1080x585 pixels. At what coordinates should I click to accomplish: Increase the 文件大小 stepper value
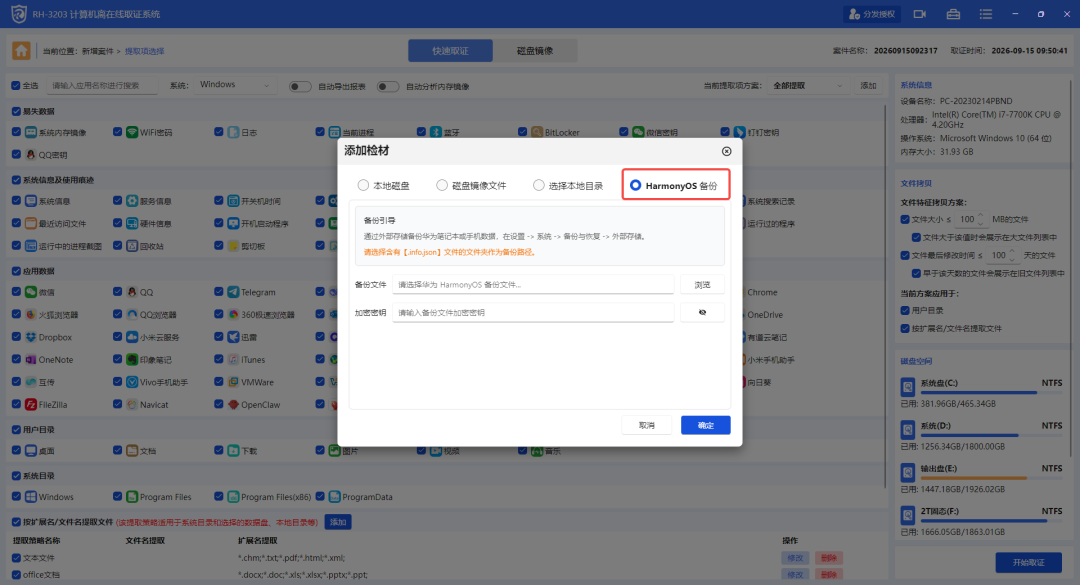pos(981,216)
